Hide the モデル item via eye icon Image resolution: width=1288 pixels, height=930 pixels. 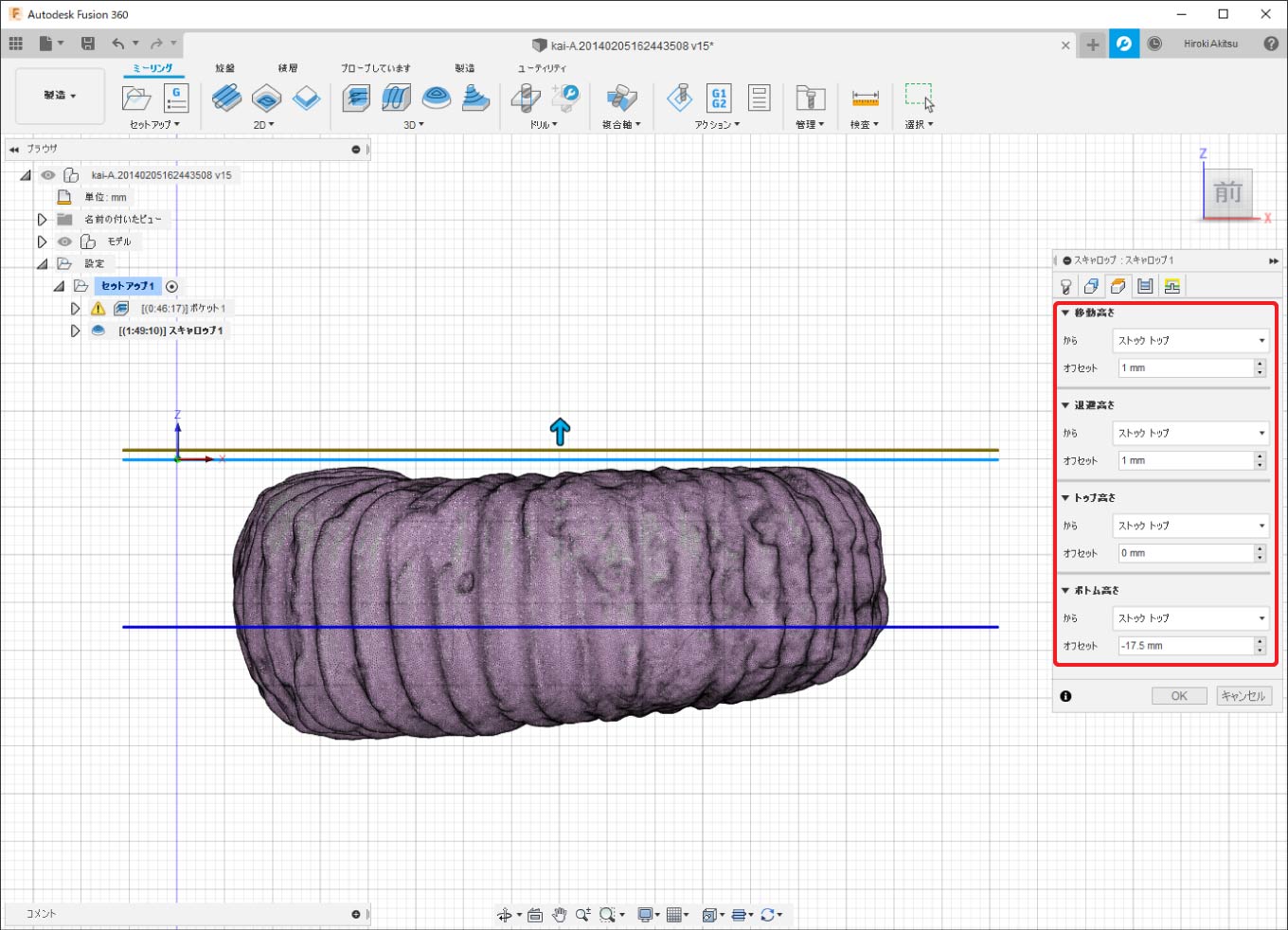coord(64,241)
